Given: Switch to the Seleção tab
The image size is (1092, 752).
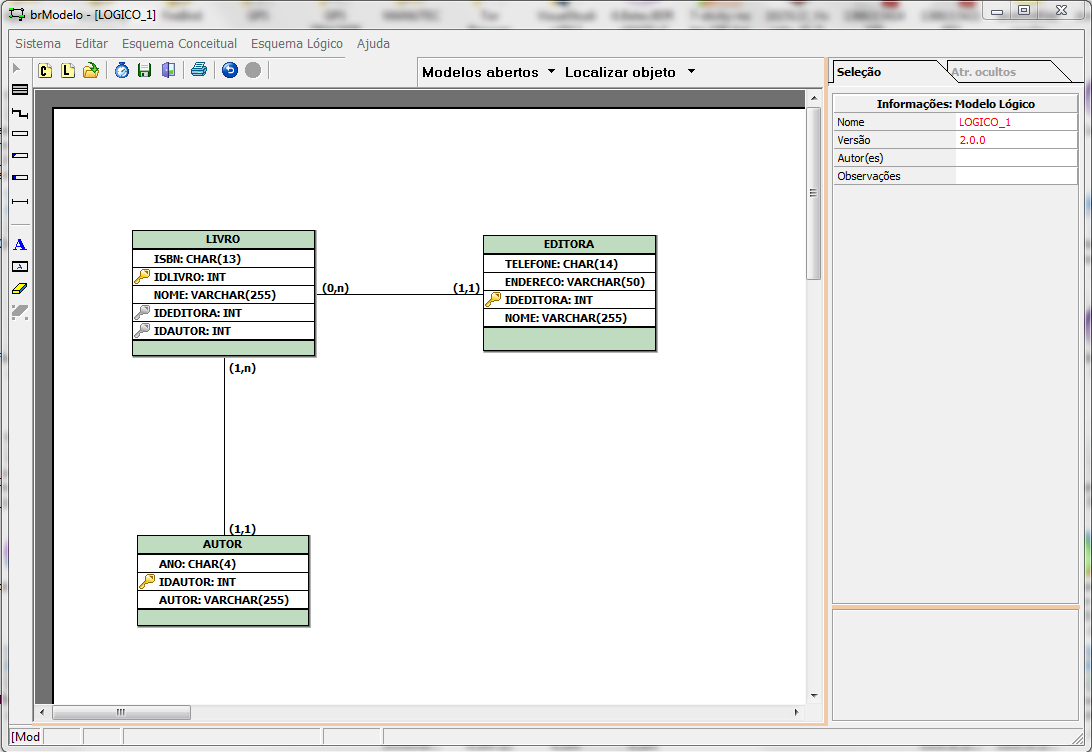Looking at the screenshot, I should coord(859,72).
